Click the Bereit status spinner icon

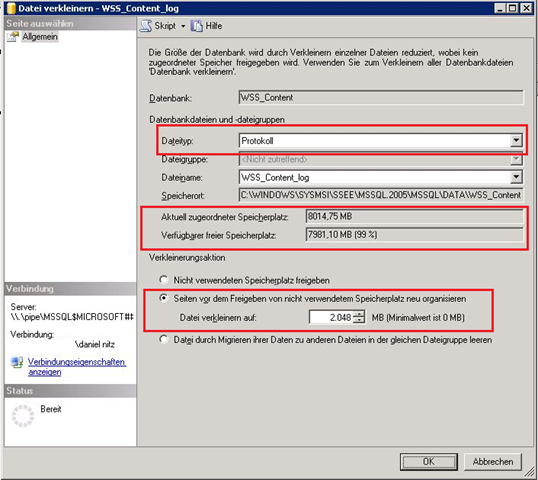click(23, 416)
